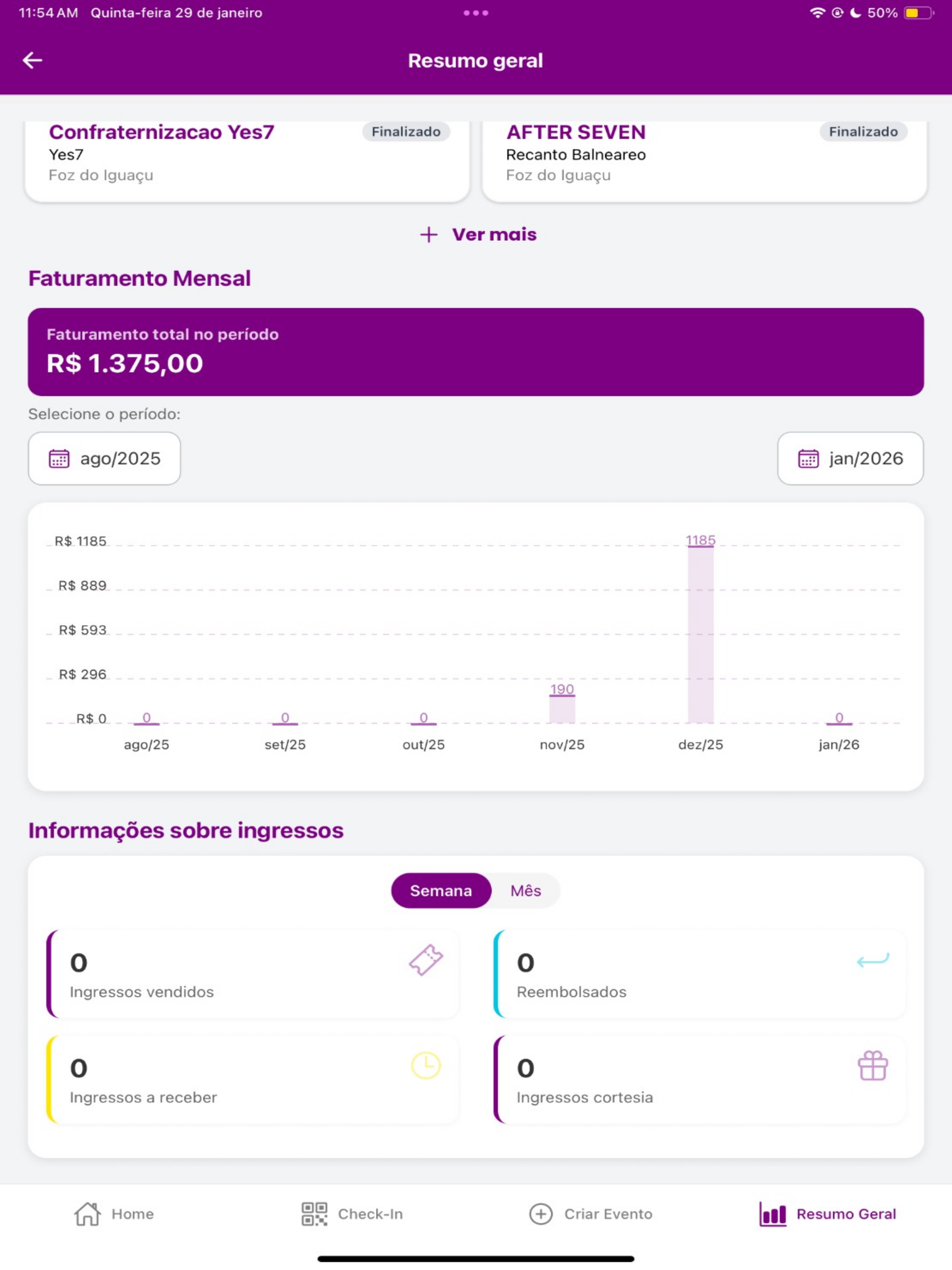The image size is (952, 1270).
Task: Tap the clock icon on Ingressos a receber
Action: point(426,1066)
